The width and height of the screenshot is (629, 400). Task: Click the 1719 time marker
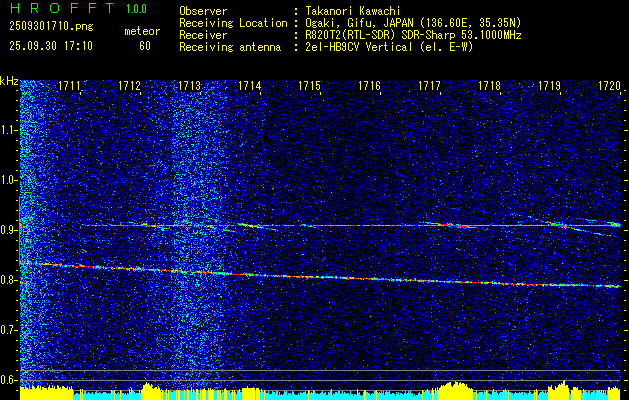click(550, 86)
